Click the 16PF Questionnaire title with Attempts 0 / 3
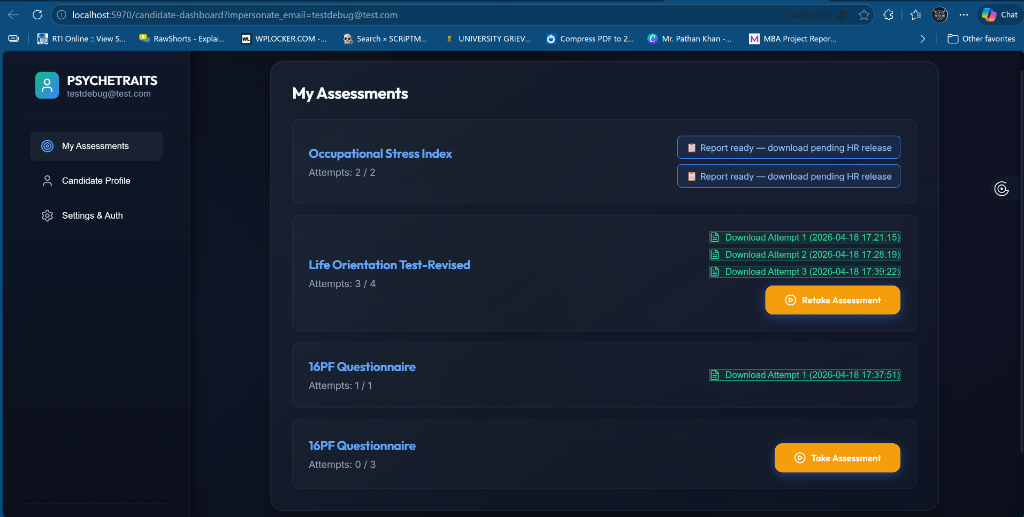 (362, 446)
